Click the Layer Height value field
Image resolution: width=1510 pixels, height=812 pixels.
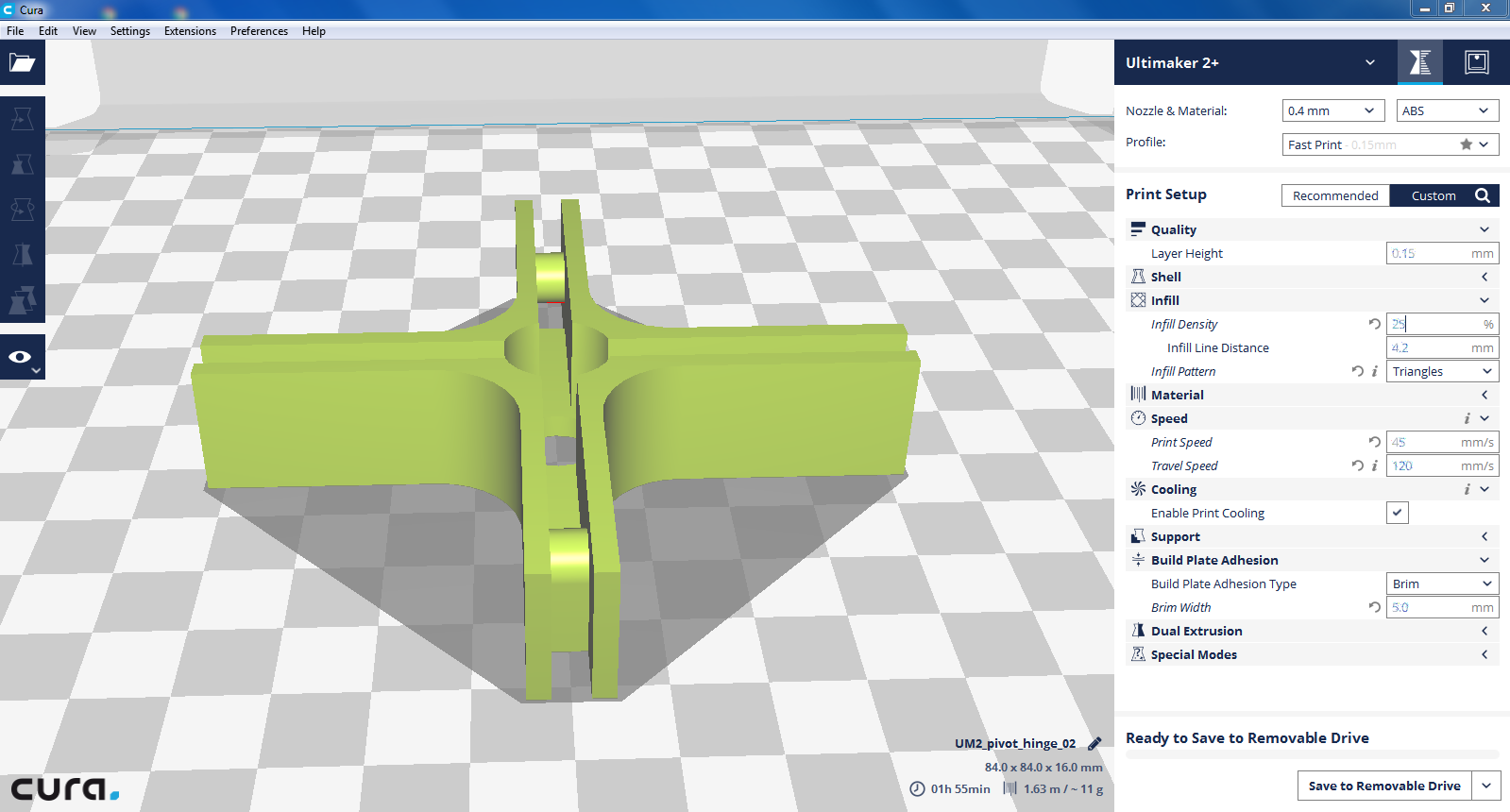(1443, 253)
